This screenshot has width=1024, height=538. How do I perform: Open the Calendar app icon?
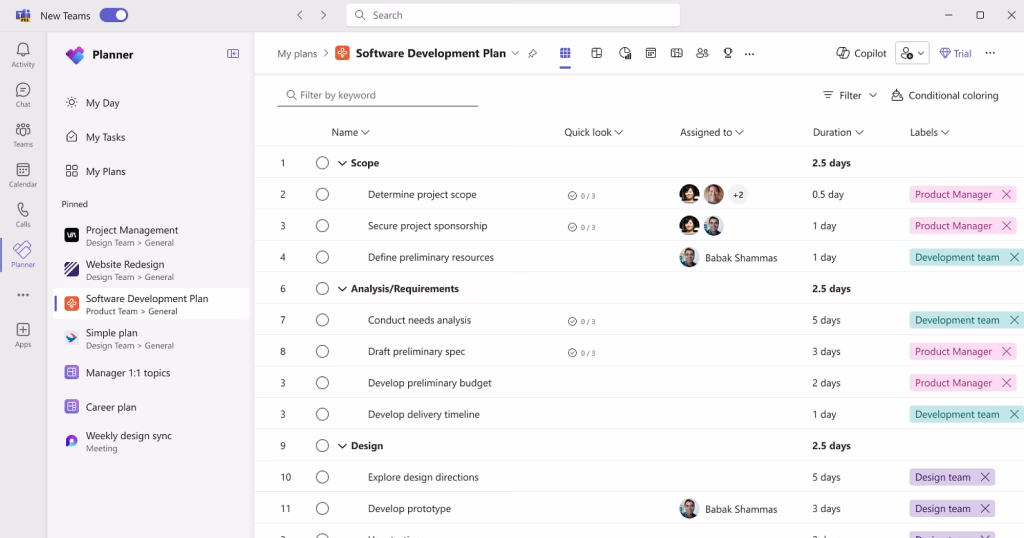(x=23, y=170)
